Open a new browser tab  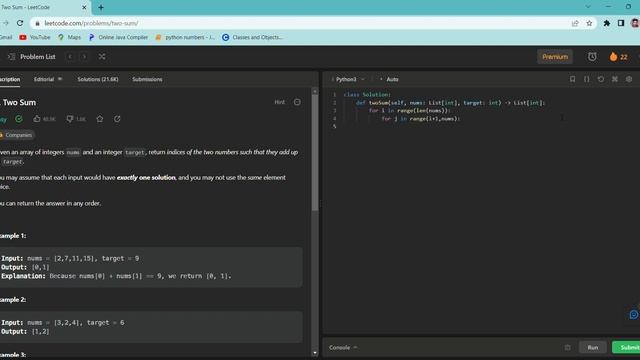[101, 7]
